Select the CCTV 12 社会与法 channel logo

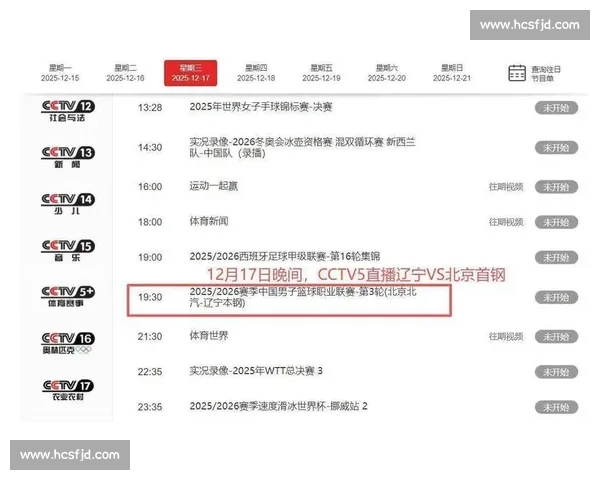[x=68, y=111]
